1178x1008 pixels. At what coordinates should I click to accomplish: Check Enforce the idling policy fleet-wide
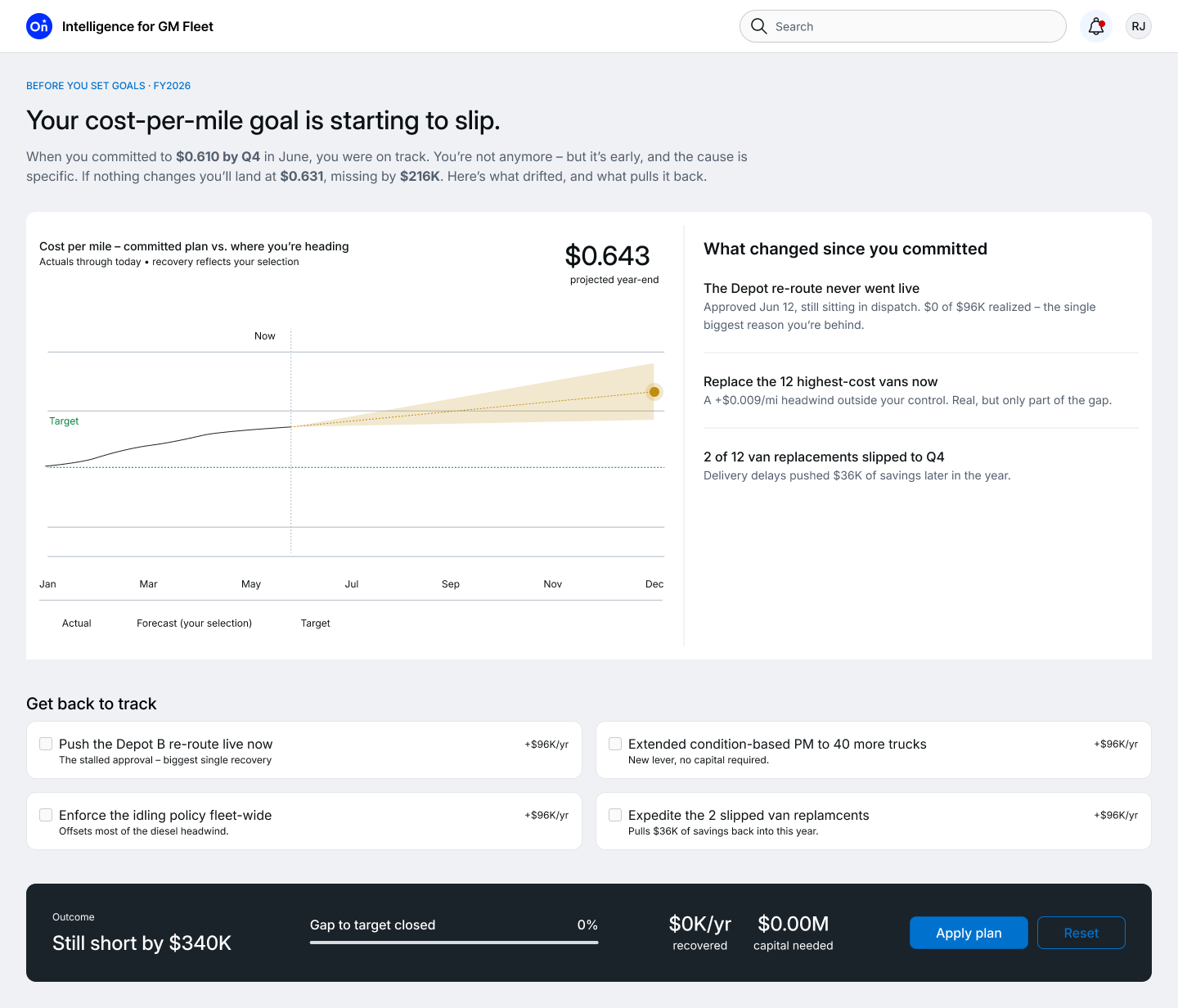pos(46,815)
